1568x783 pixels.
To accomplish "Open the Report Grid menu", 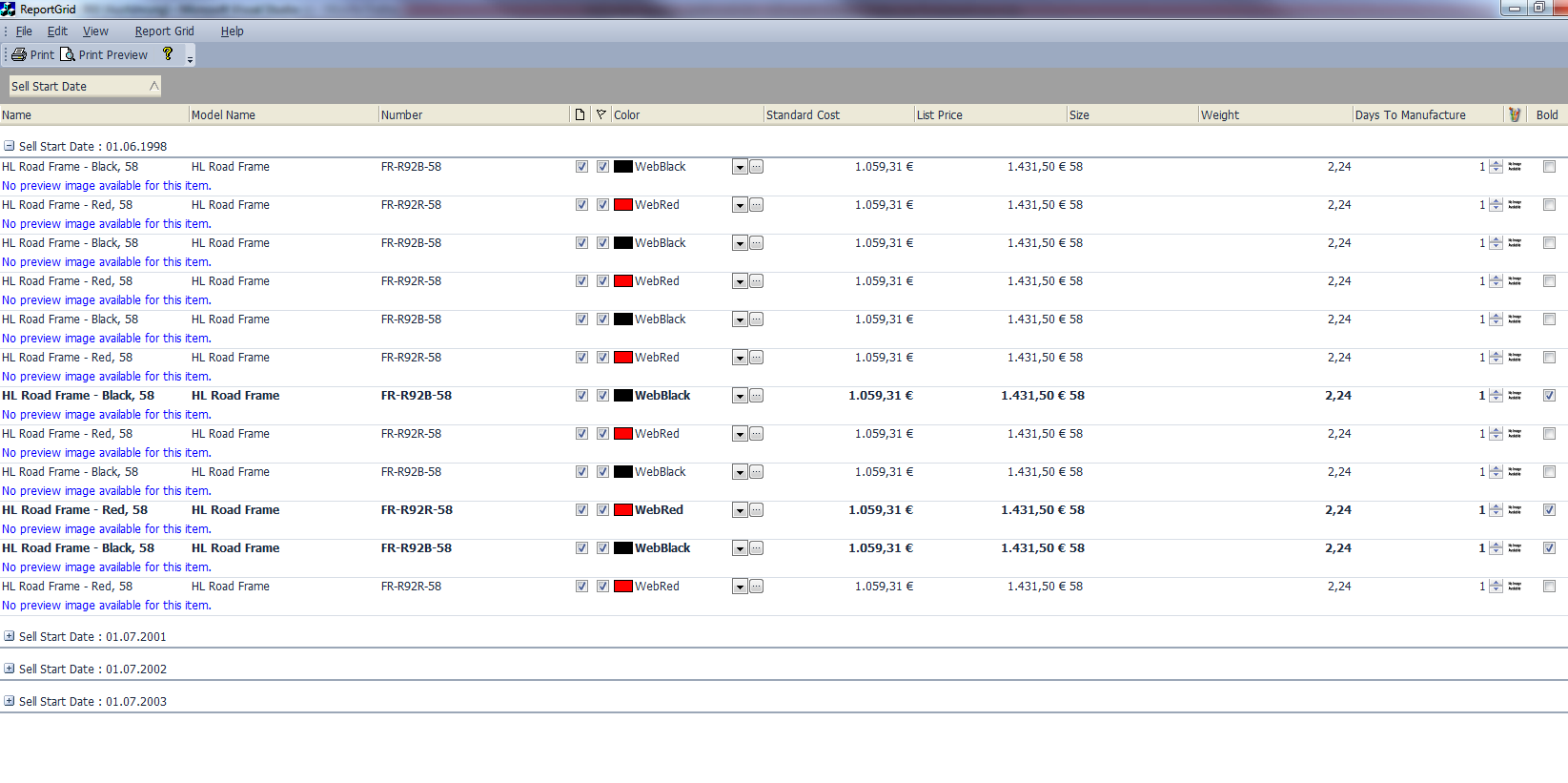I will pyautogui.click(x=164, y=31).
